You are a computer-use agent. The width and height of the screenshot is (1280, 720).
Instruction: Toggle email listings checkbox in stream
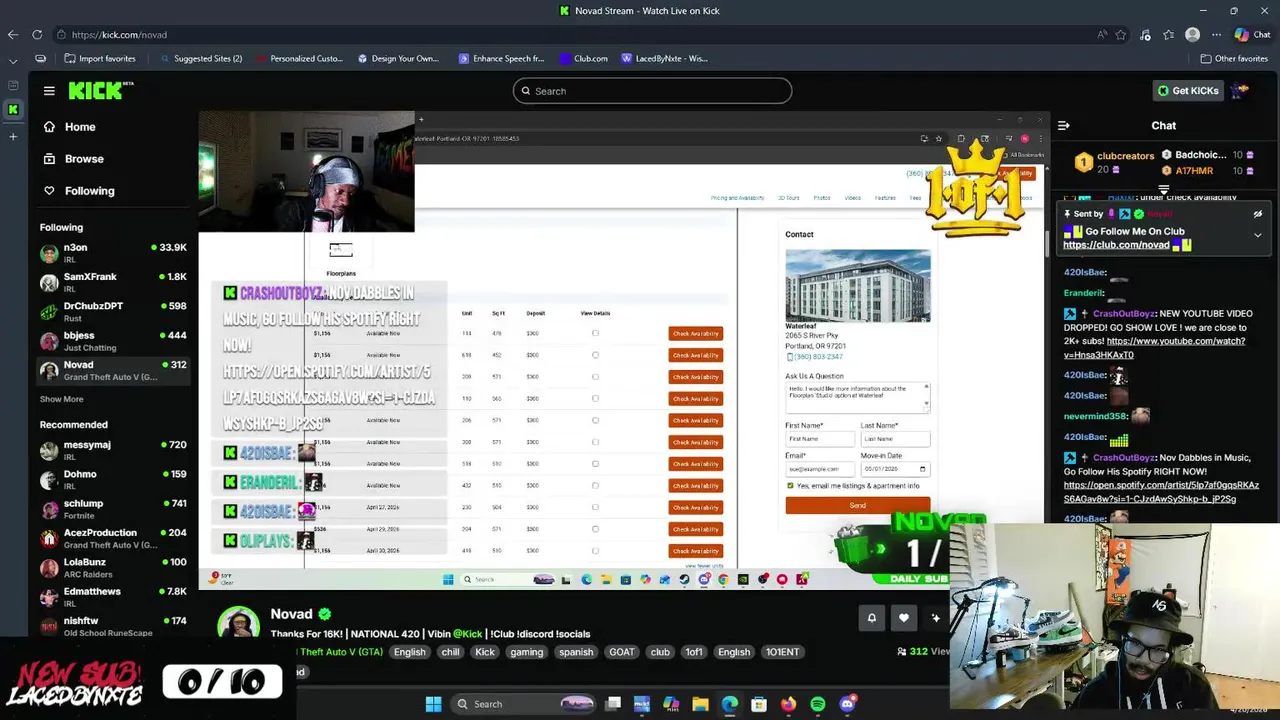pos(790,486)
